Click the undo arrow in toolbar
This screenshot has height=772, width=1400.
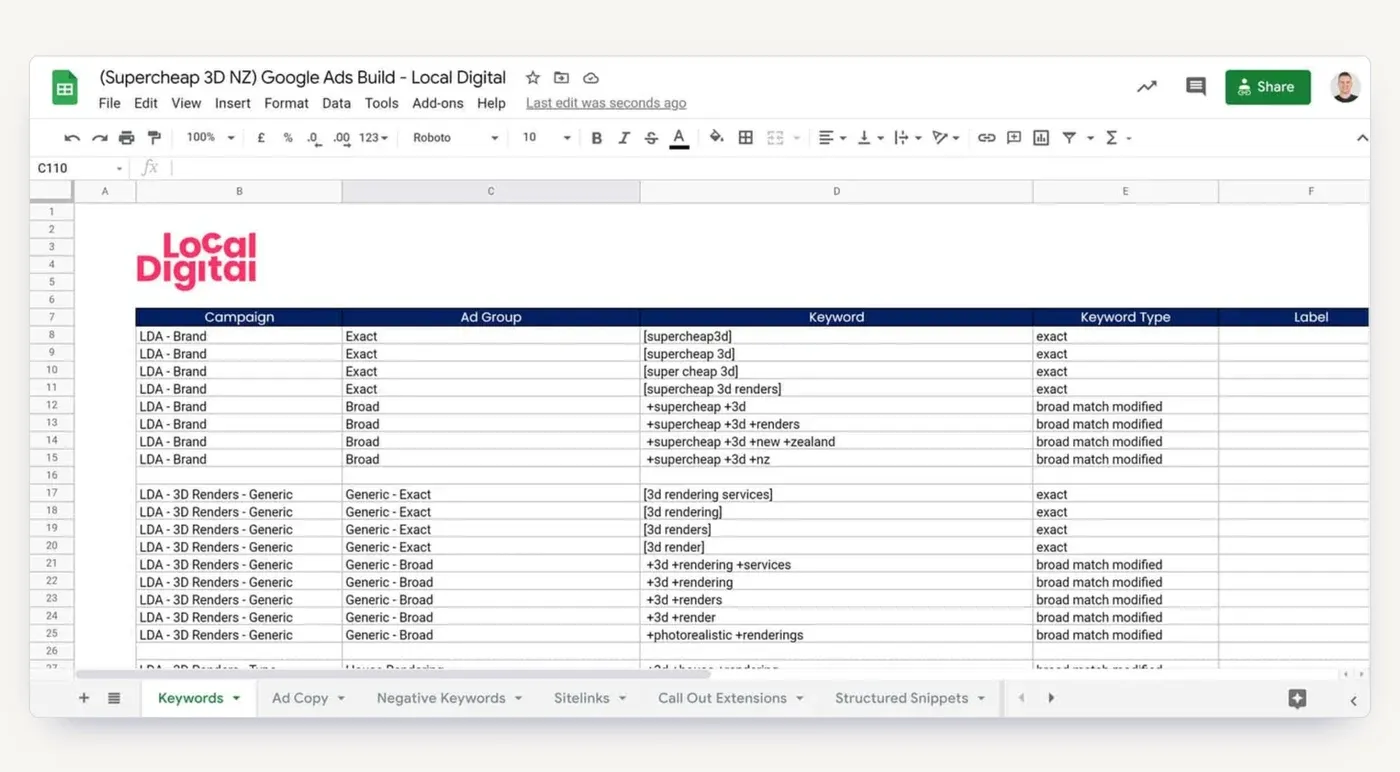[x=72, y=138]
